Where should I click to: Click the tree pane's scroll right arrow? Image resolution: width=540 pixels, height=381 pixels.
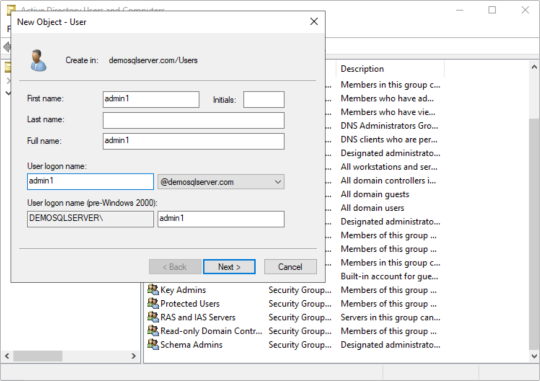[x=134, y=356]
